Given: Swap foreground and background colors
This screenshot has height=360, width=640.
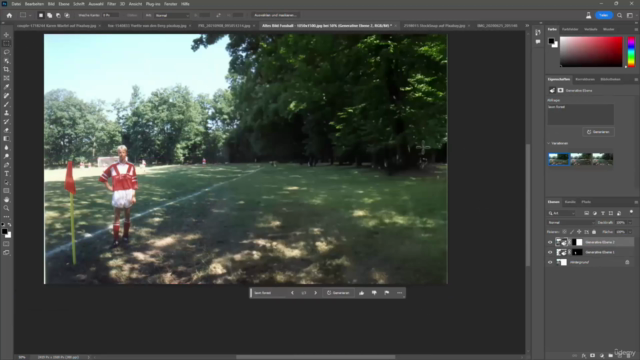Looking at the screenshot, I should click(x=9, y=225).
